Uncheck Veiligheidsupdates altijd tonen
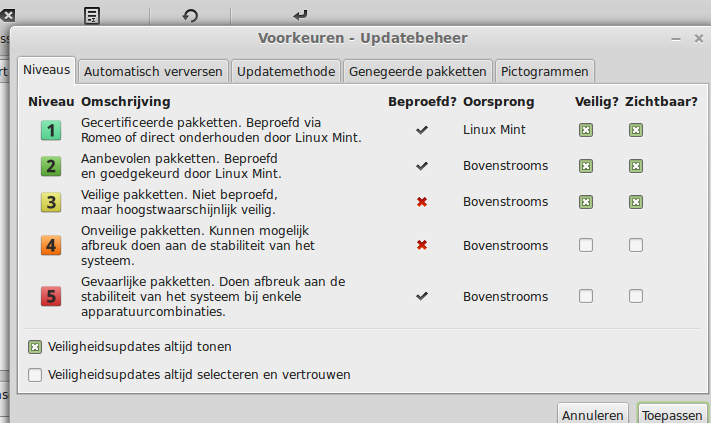 [35, 347]
